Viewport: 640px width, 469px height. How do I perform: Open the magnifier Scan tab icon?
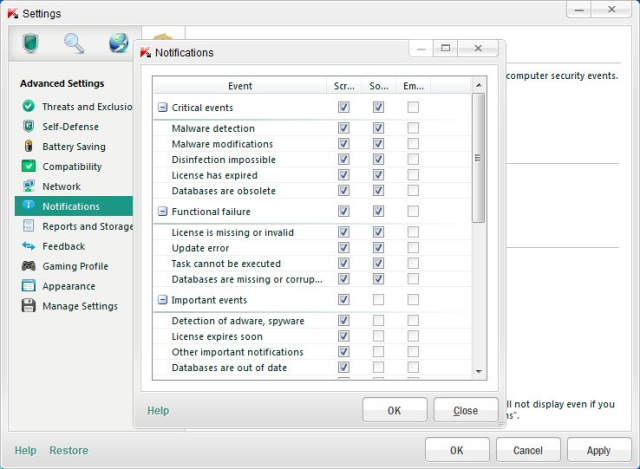(74, 43)
